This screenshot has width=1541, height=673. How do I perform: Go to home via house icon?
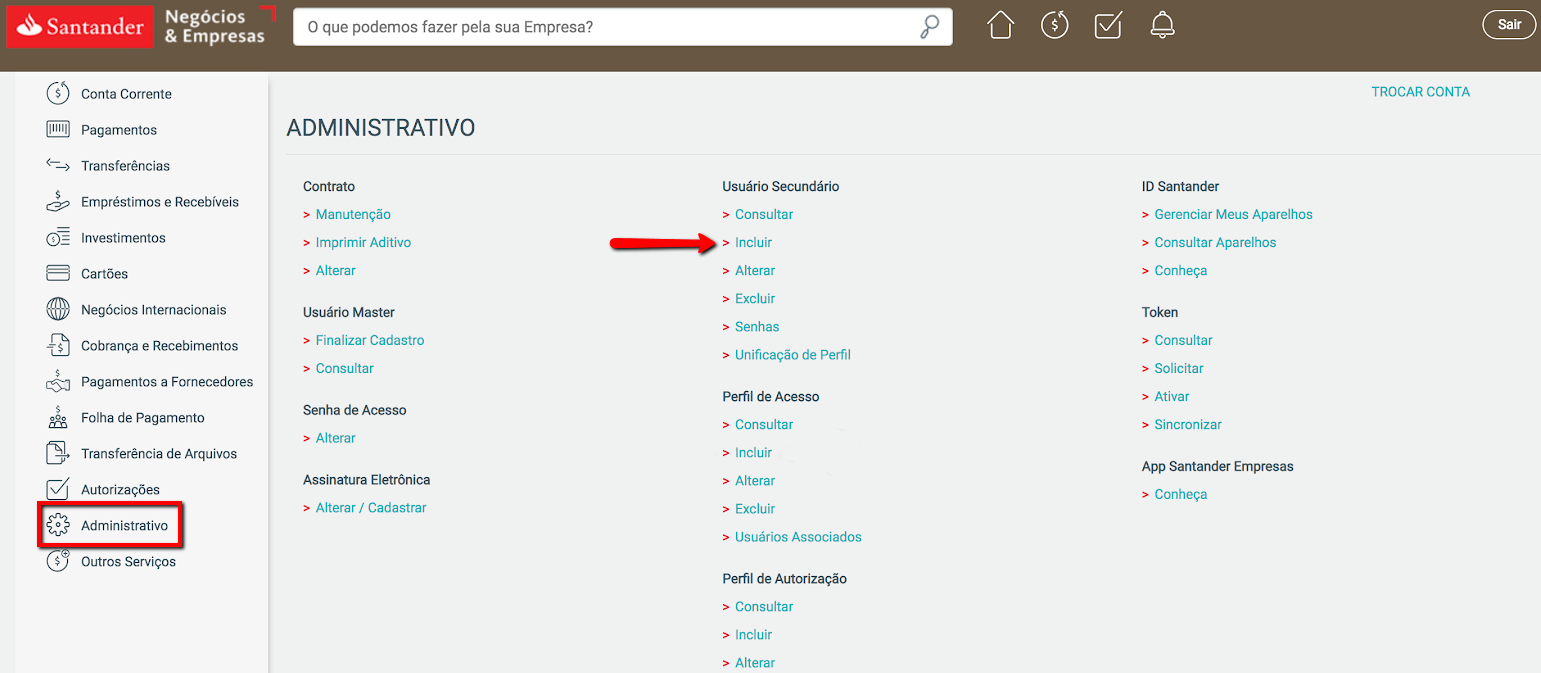click(1001, 25)
